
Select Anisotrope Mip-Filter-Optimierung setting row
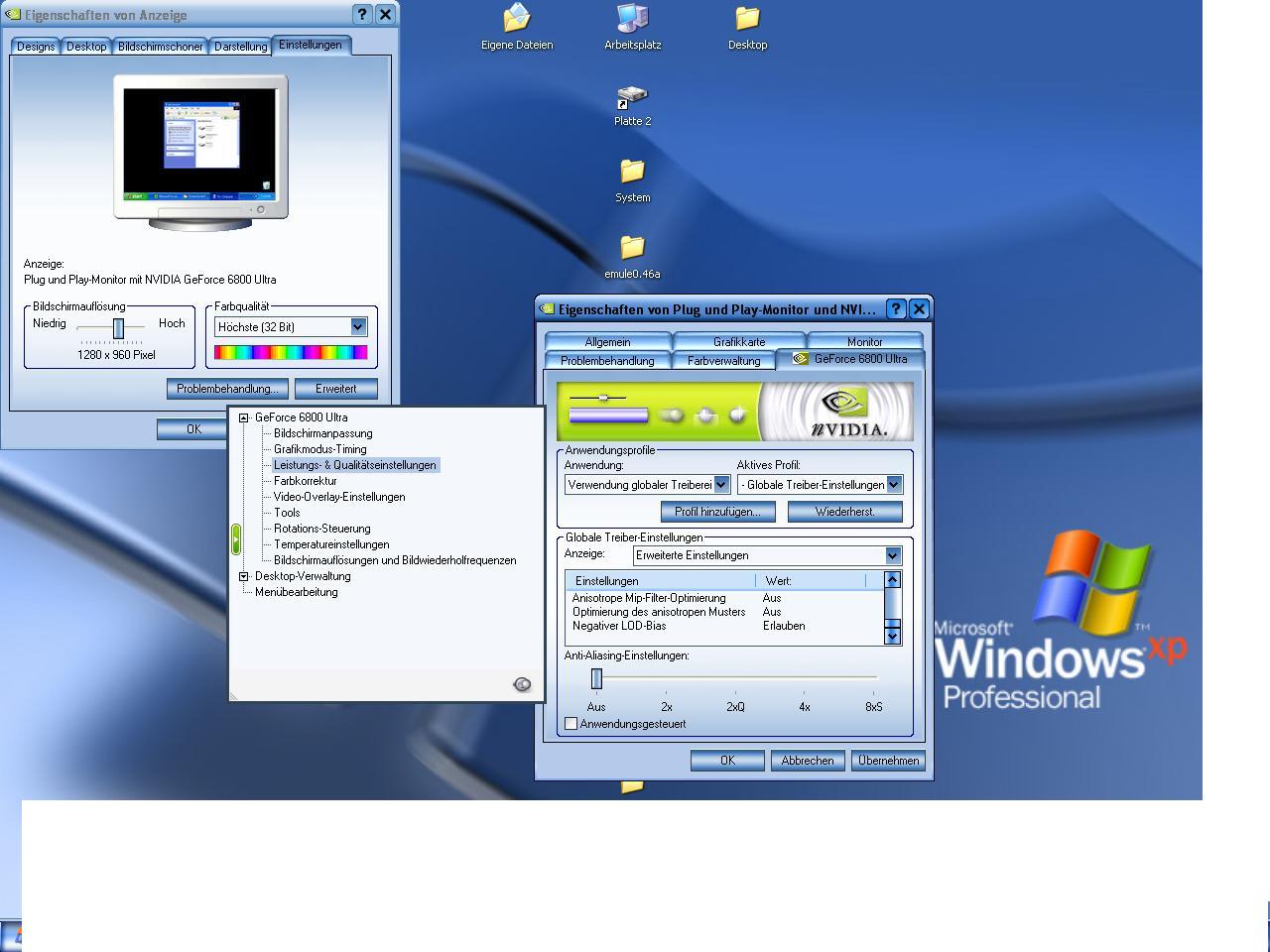coord(724,598)
